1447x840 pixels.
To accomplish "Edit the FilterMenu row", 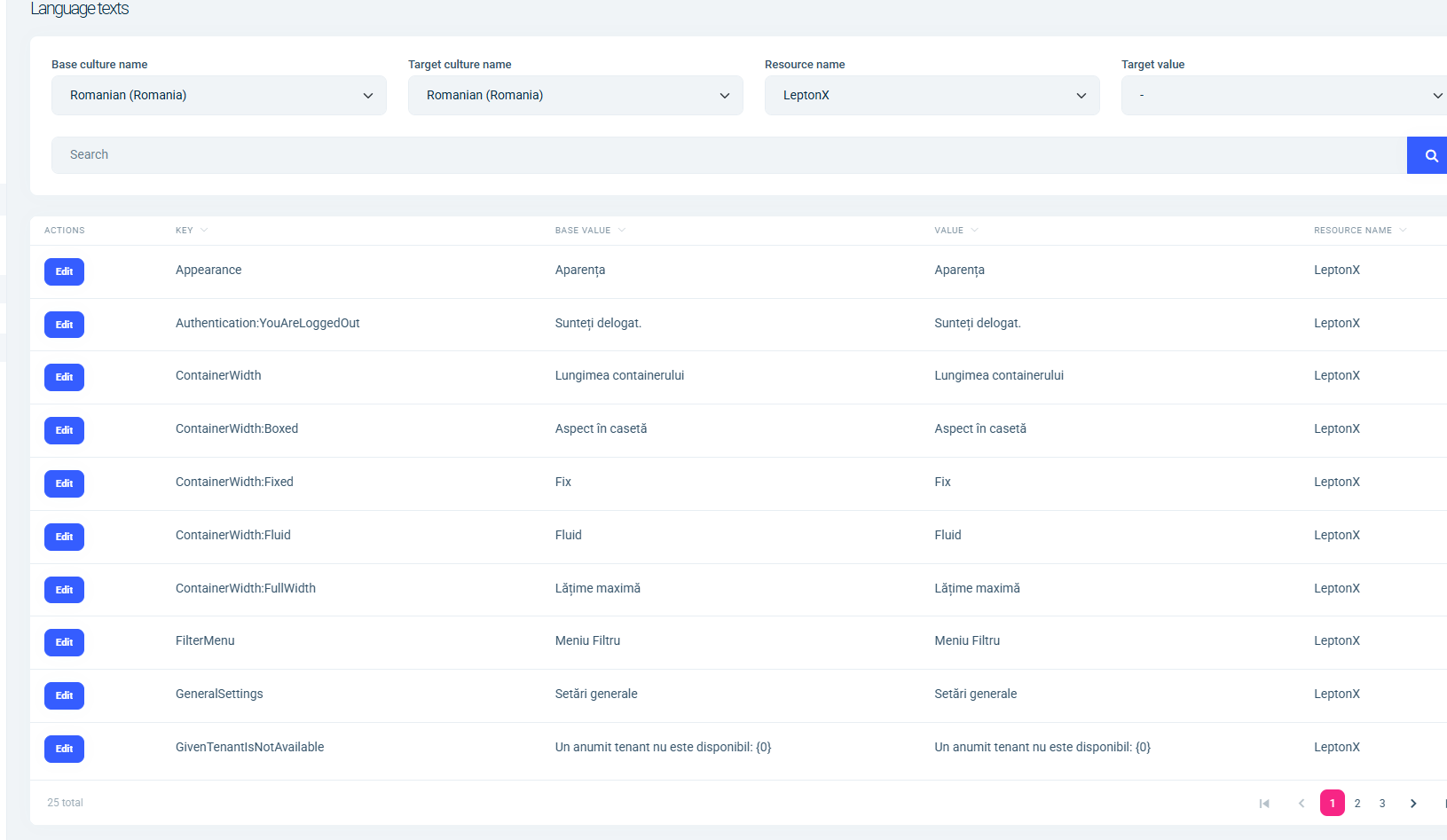I will 64,642.
